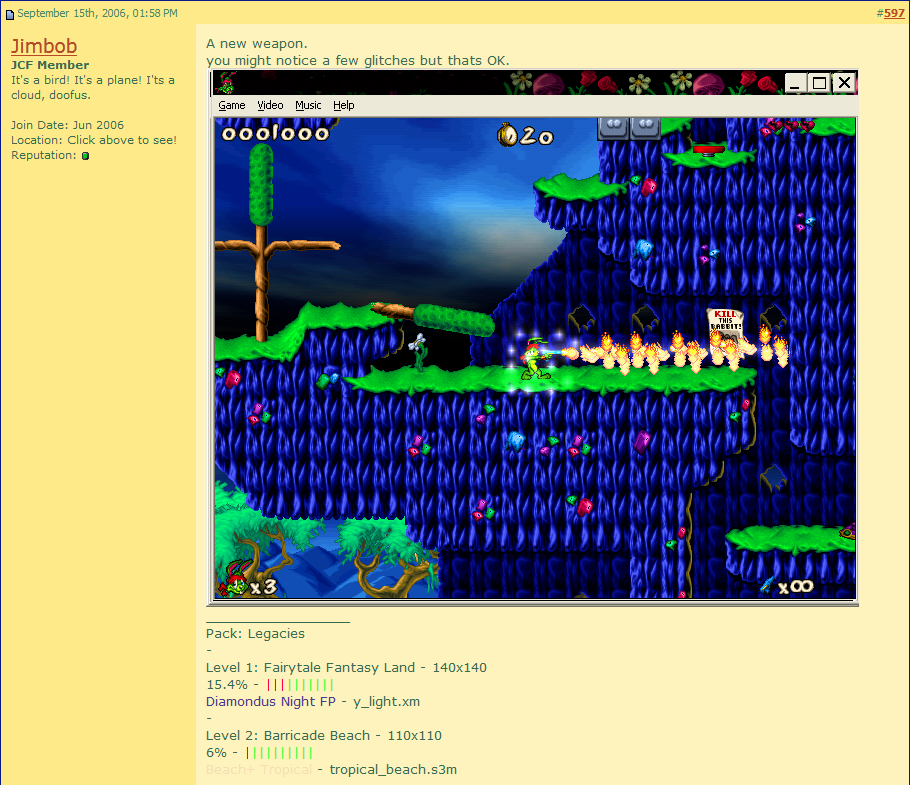
Task: Open the Diamondus Night FP link
Action: coord(270,701)
